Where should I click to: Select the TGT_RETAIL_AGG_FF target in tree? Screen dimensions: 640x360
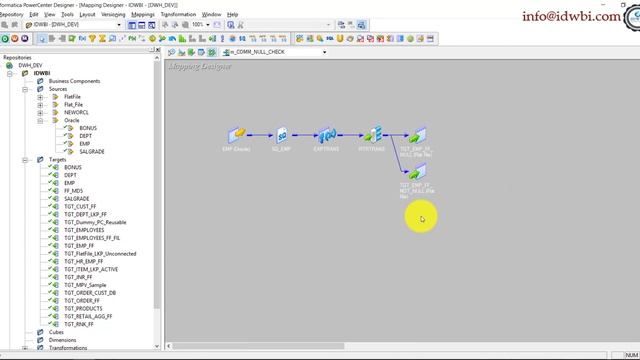coord(88,316)
